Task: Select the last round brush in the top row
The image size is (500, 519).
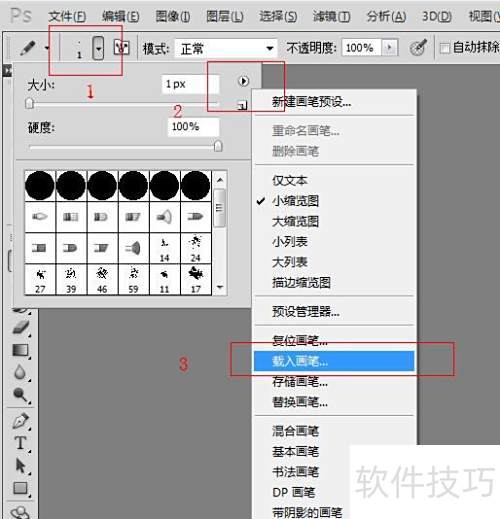Action: 196,186
